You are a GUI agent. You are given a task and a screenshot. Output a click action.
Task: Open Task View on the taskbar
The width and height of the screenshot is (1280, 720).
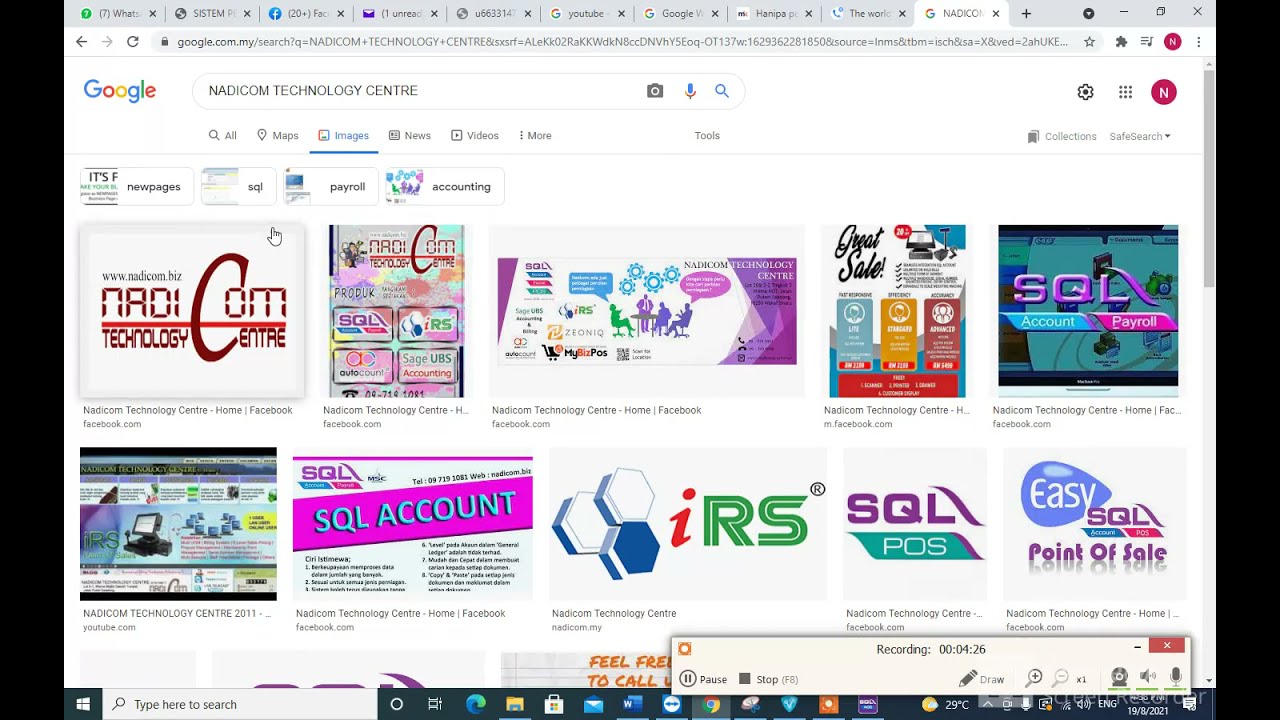coord(435,704)
